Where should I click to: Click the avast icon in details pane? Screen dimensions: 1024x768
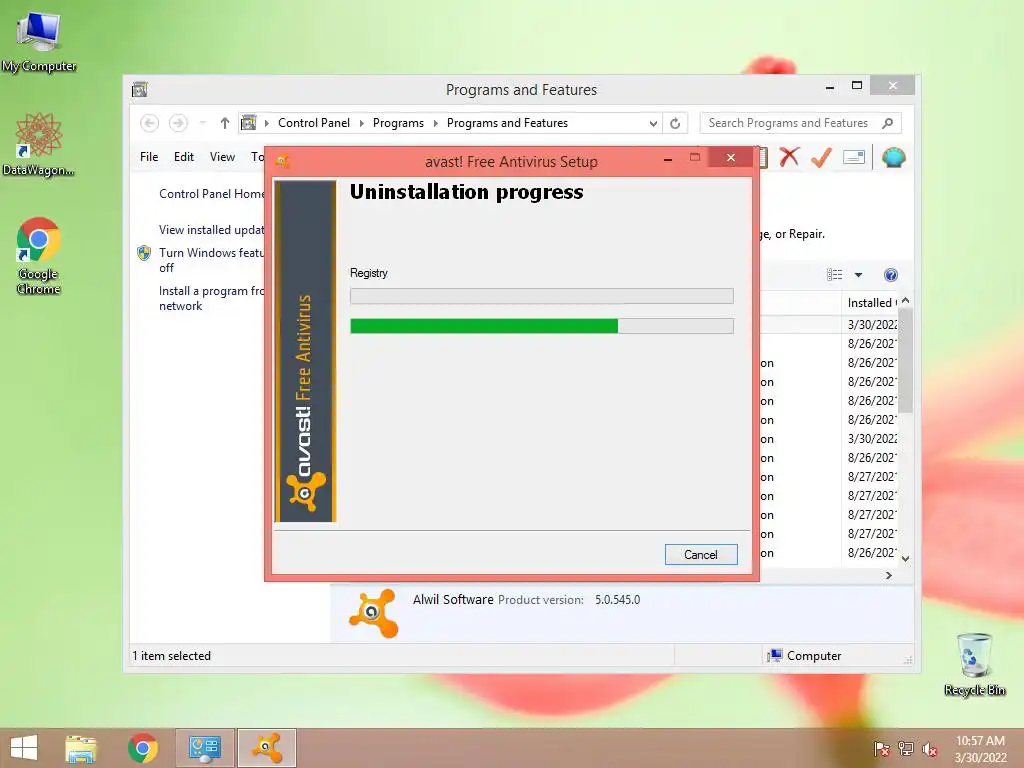pyautogui.click(x=374, y=613)
